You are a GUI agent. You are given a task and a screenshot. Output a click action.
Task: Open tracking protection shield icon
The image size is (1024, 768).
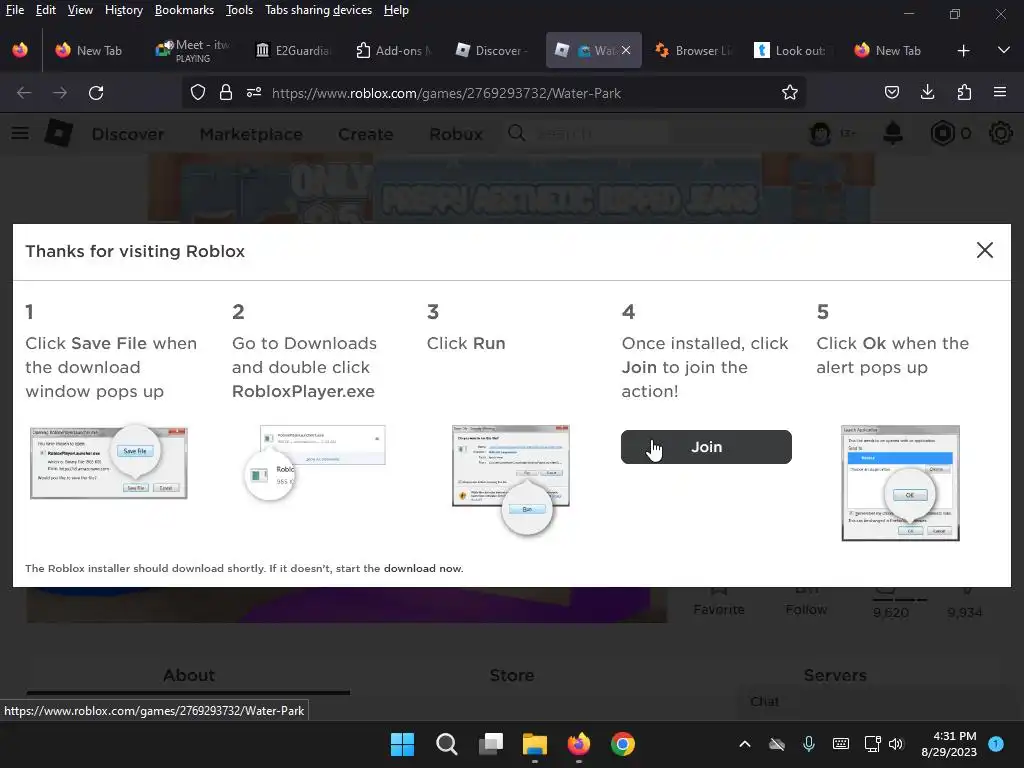pos(198,93)
